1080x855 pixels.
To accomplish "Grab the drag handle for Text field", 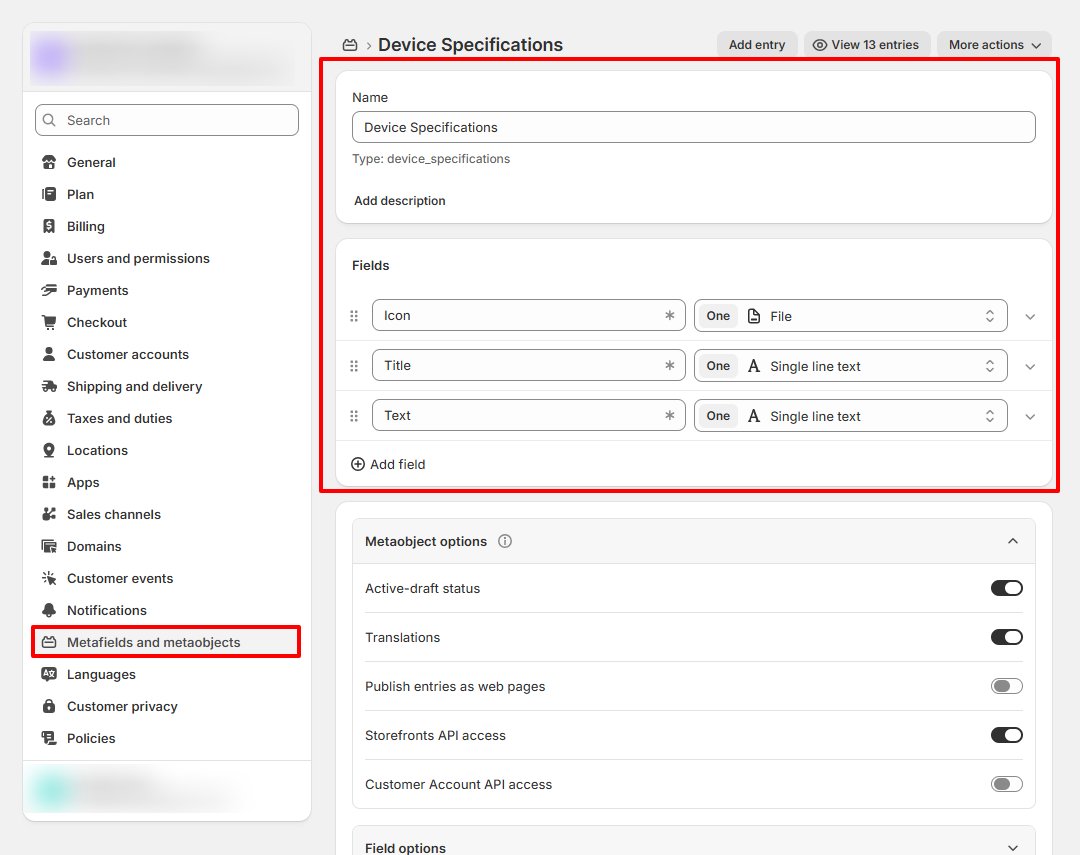I will 354,416.
